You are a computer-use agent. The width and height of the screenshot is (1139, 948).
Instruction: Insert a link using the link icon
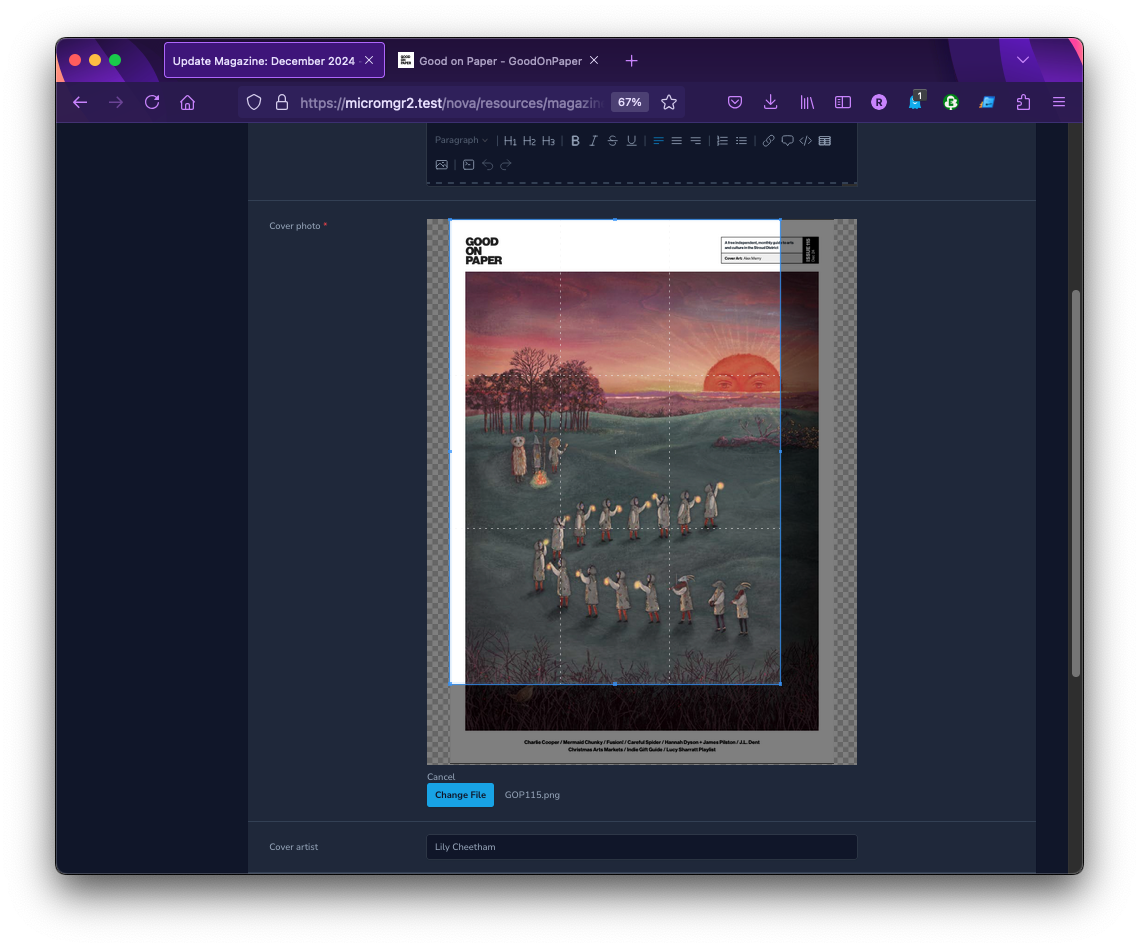pos(768,141)
